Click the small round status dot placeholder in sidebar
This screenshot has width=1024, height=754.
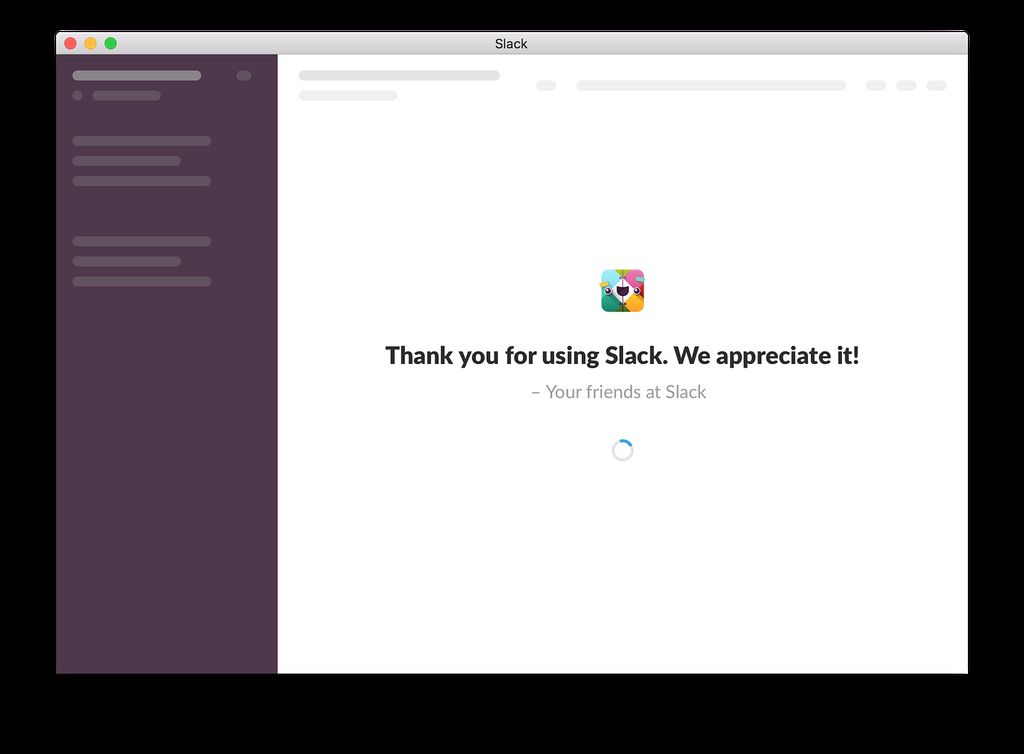click(x=77, y=96)
